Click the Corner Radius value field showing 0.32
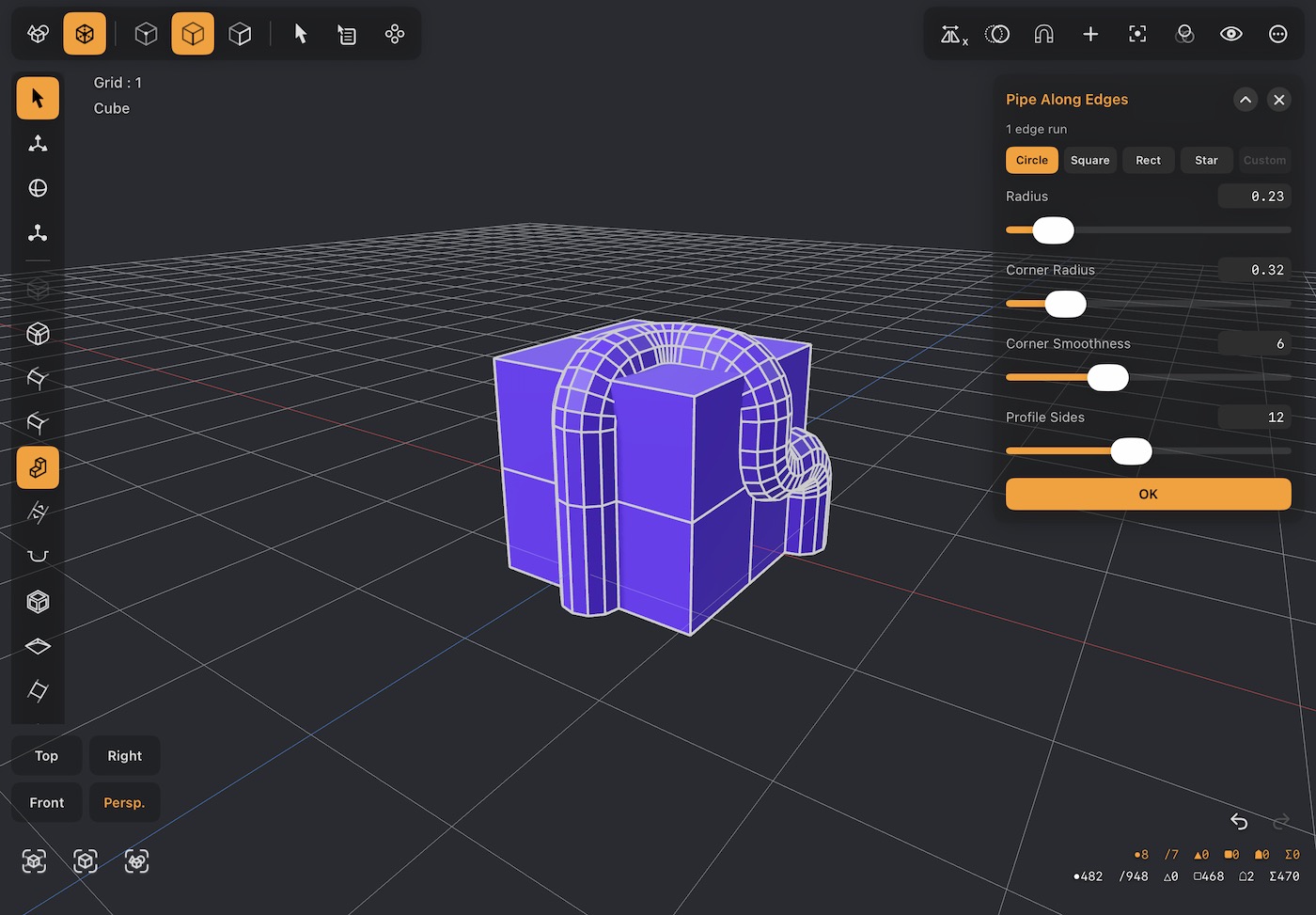The height and width of the screenshot is (915, 1316). 1255,270
